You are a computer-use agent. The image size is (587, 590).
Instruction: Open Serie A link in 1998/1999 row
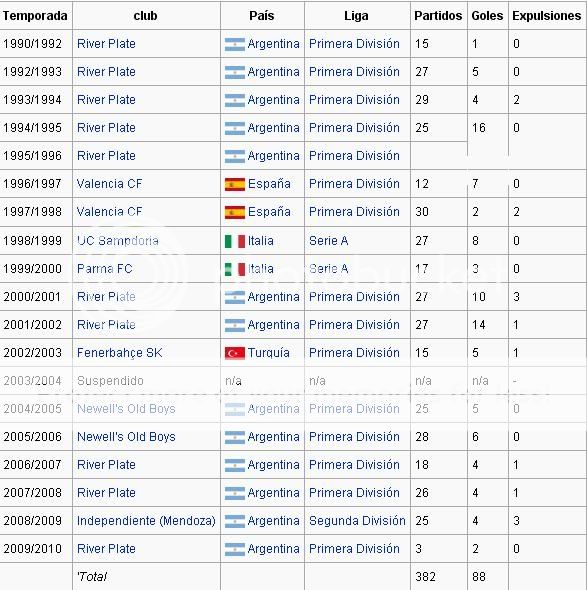pos(328,241)
